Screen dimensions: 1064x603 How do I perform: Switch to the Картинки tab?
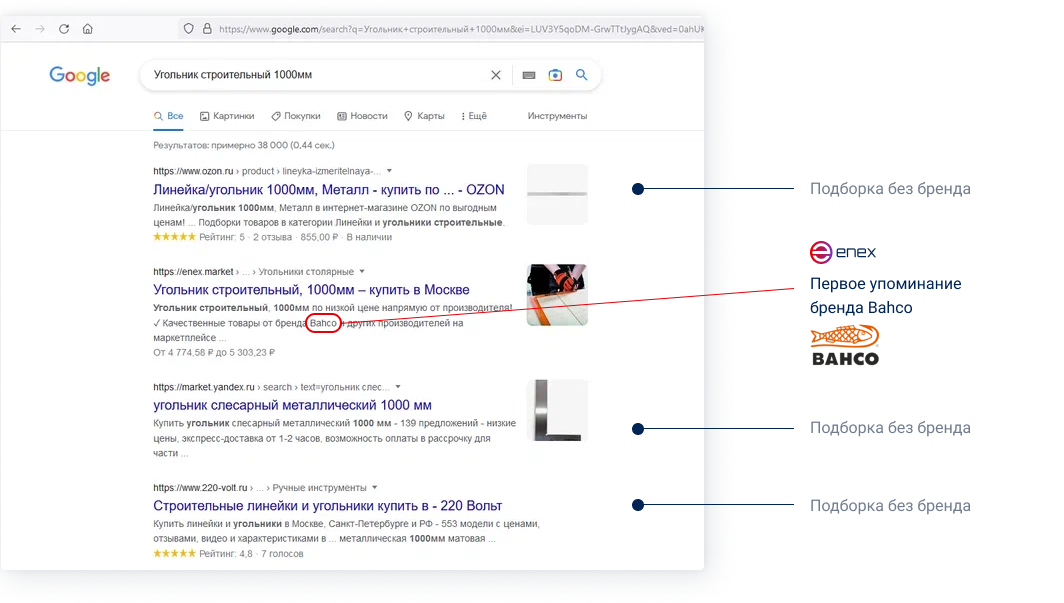pyautogui.click(x=227, y=116)
